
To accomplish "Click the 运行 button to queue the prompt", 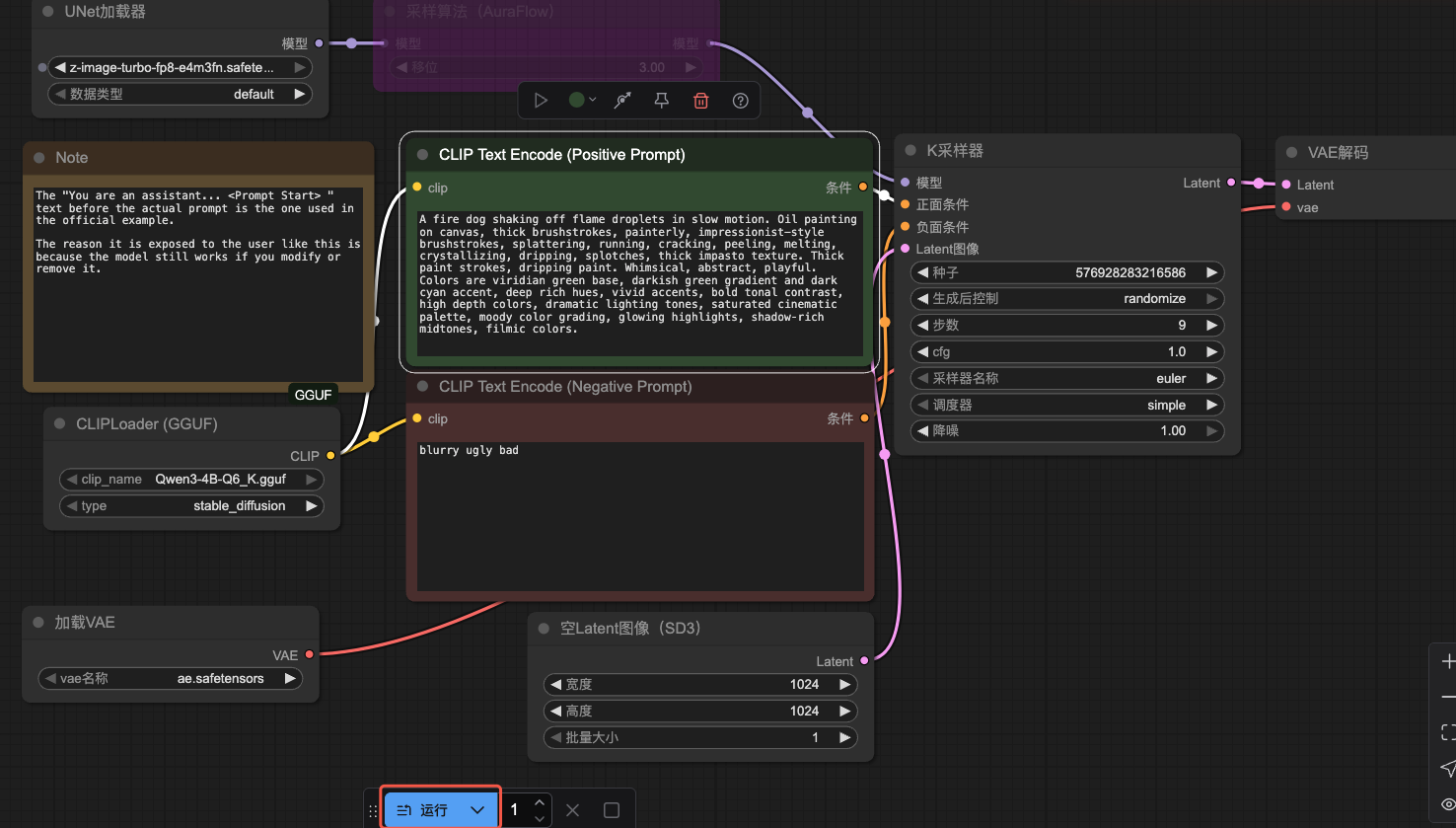I will click(422, 810).
